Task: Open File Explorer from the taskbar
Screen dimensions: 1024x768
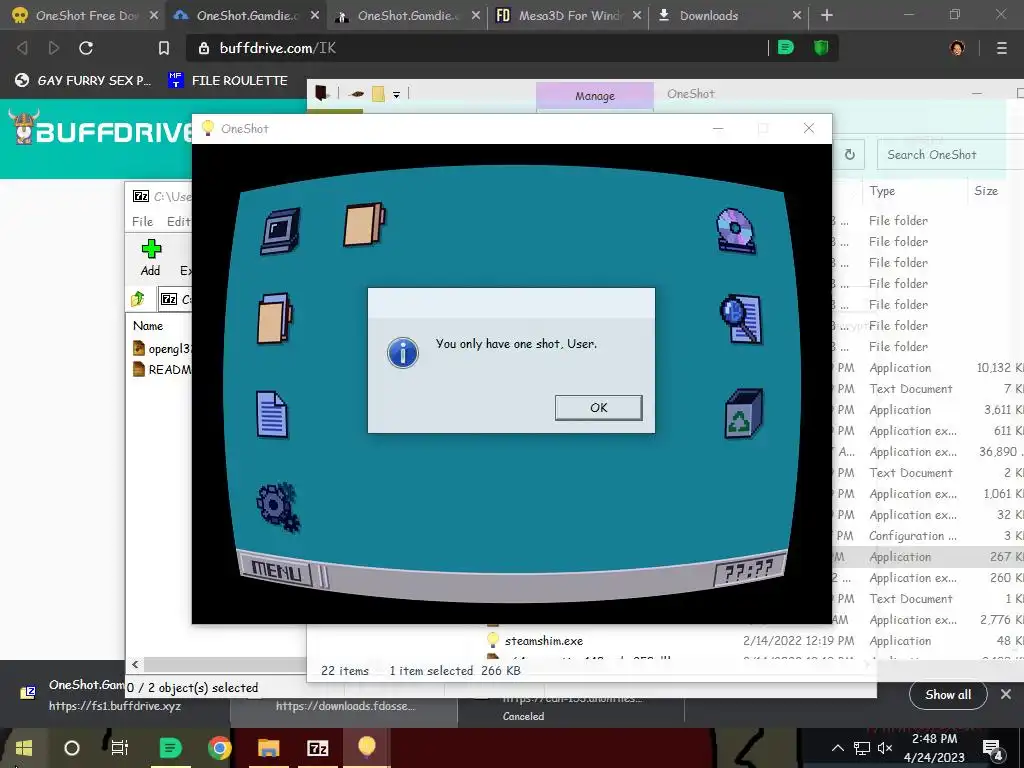Action: (268, 748)
